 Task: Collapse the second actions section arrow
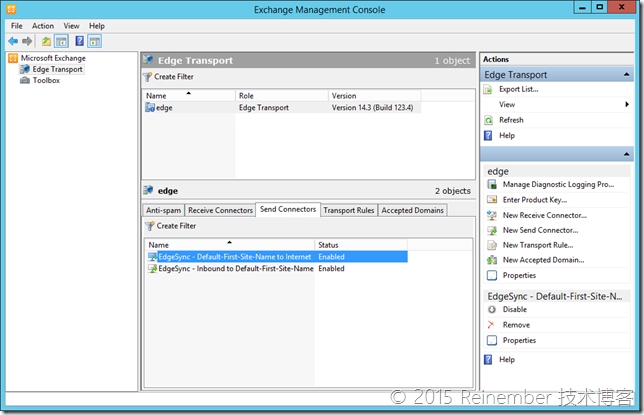626,154
